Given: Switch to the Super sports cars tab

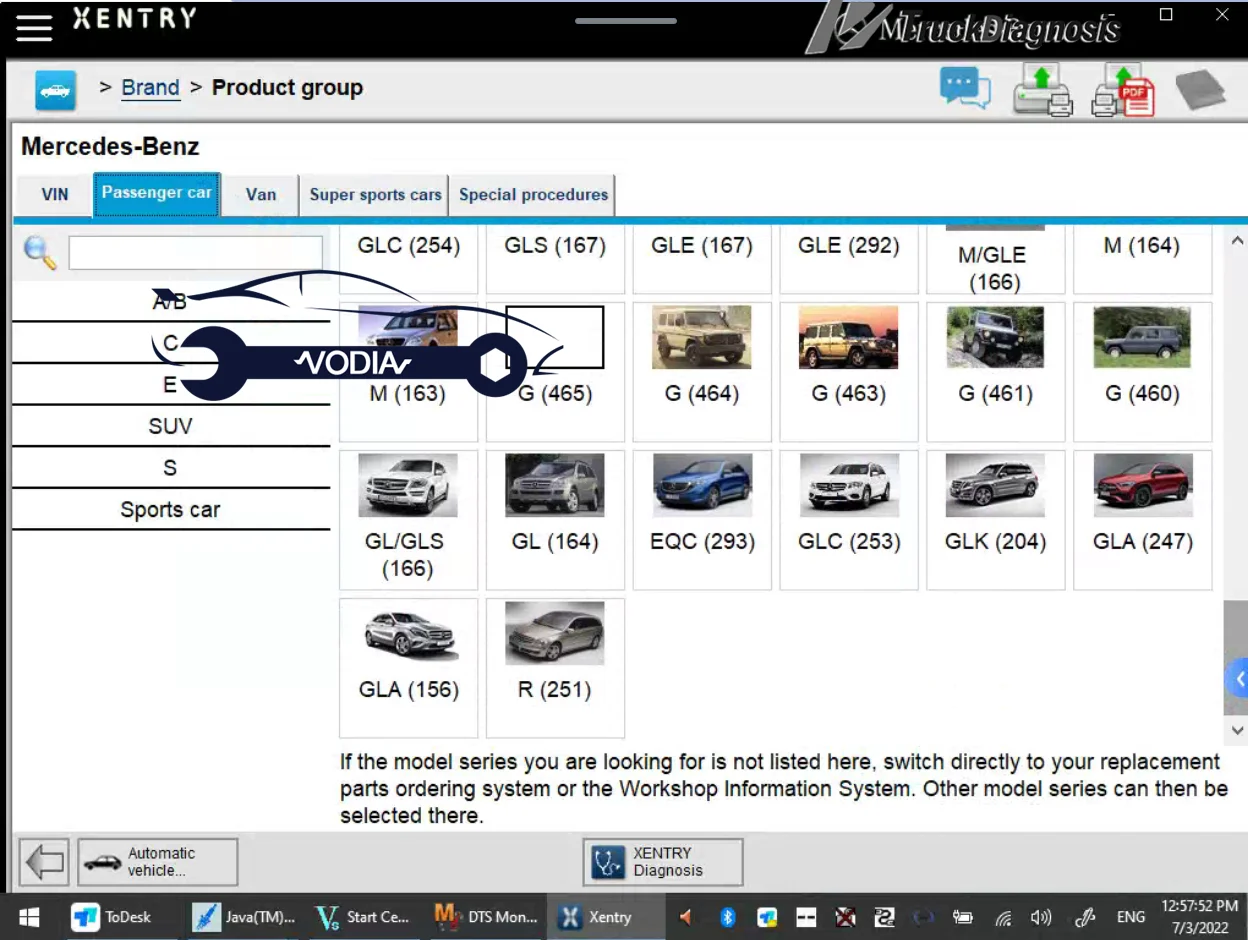Looking at the screenshot, I should (x=375, y=195).
